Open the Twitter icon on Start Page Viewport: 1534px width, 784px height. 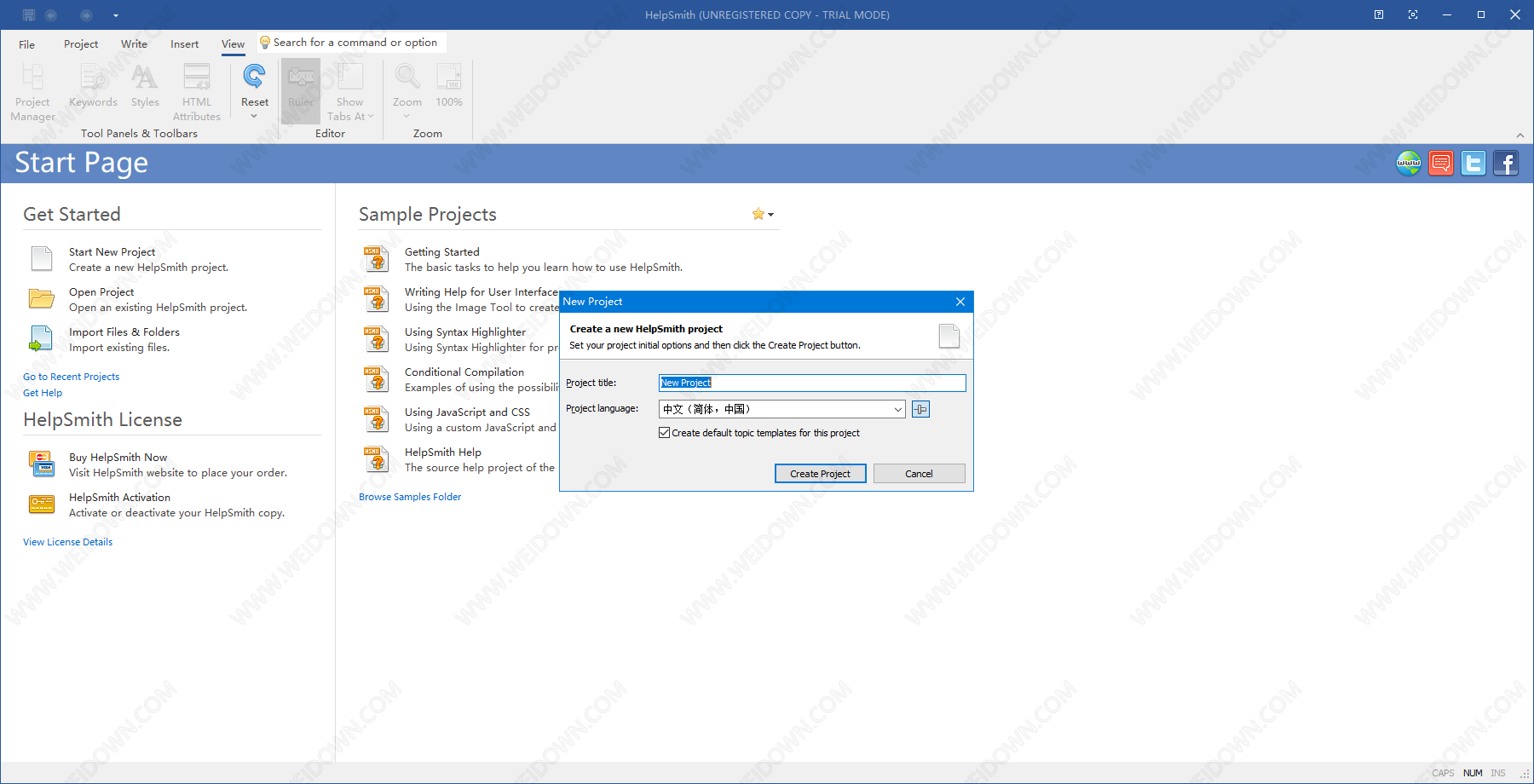coord(1473,163)
